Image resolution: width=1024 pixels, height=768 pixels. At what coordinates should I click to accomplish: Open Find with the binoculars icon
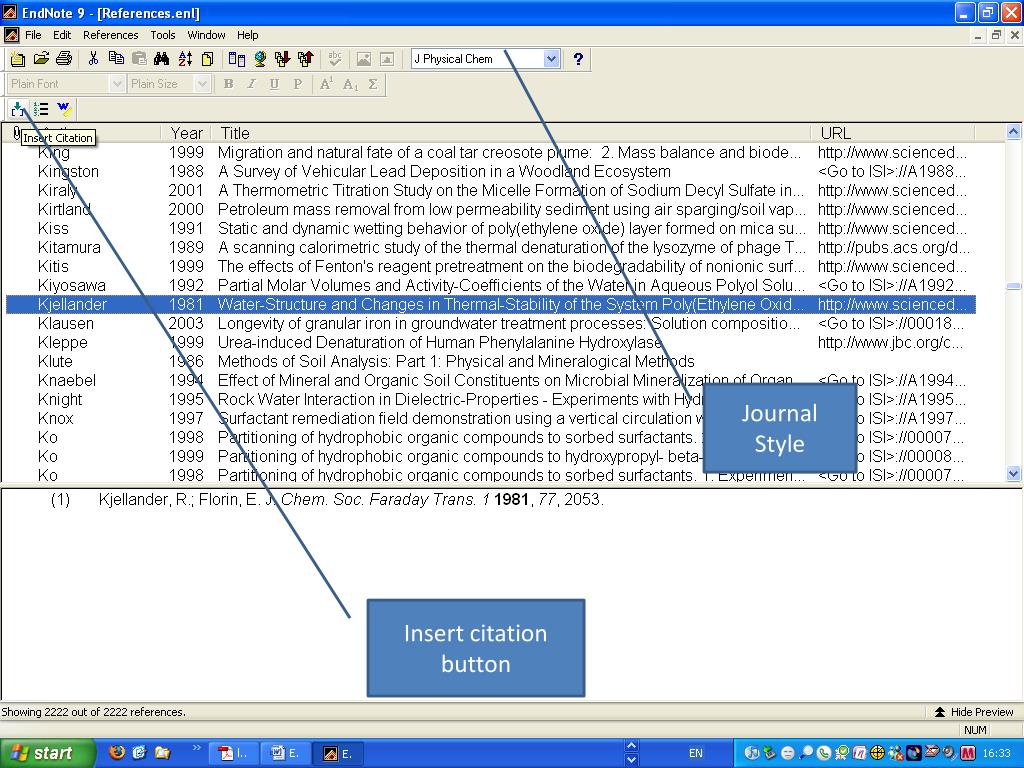[161, 59]
